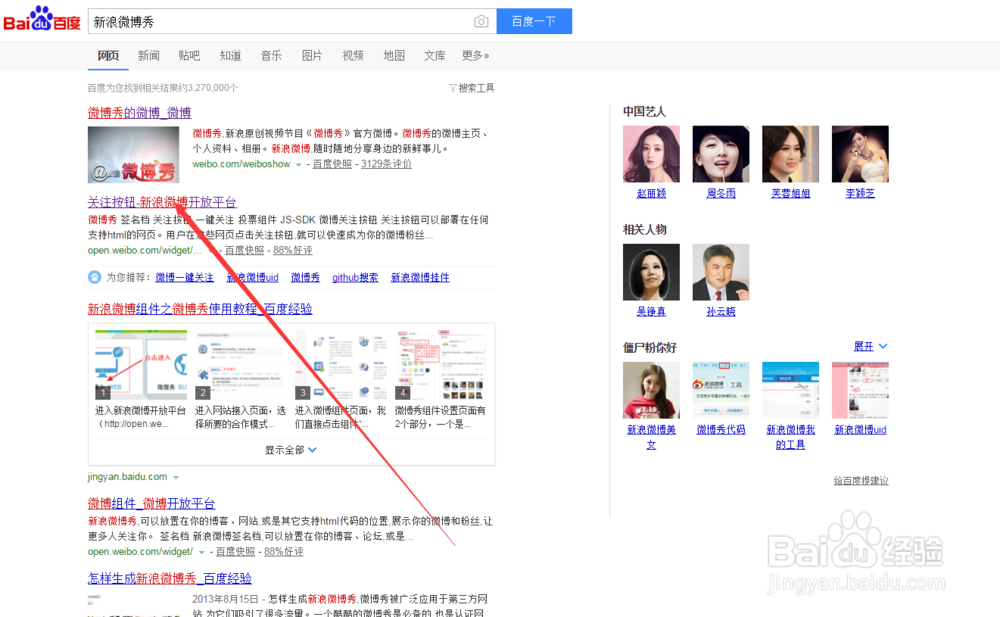This screenshot has width=1000, height=617.
Task: Open the 孙云晓 name link
Action: (721, 311)
